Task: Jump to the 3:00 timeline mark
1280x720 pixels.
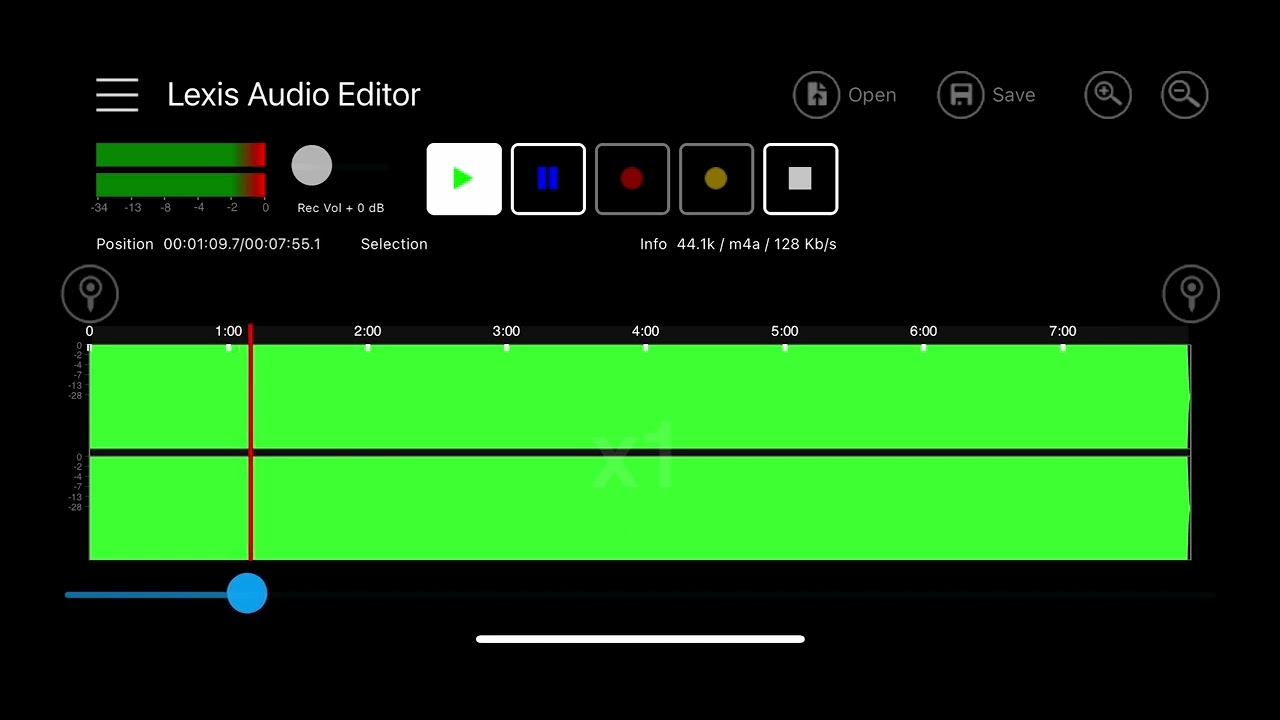Action: click(x=507, y=331)
